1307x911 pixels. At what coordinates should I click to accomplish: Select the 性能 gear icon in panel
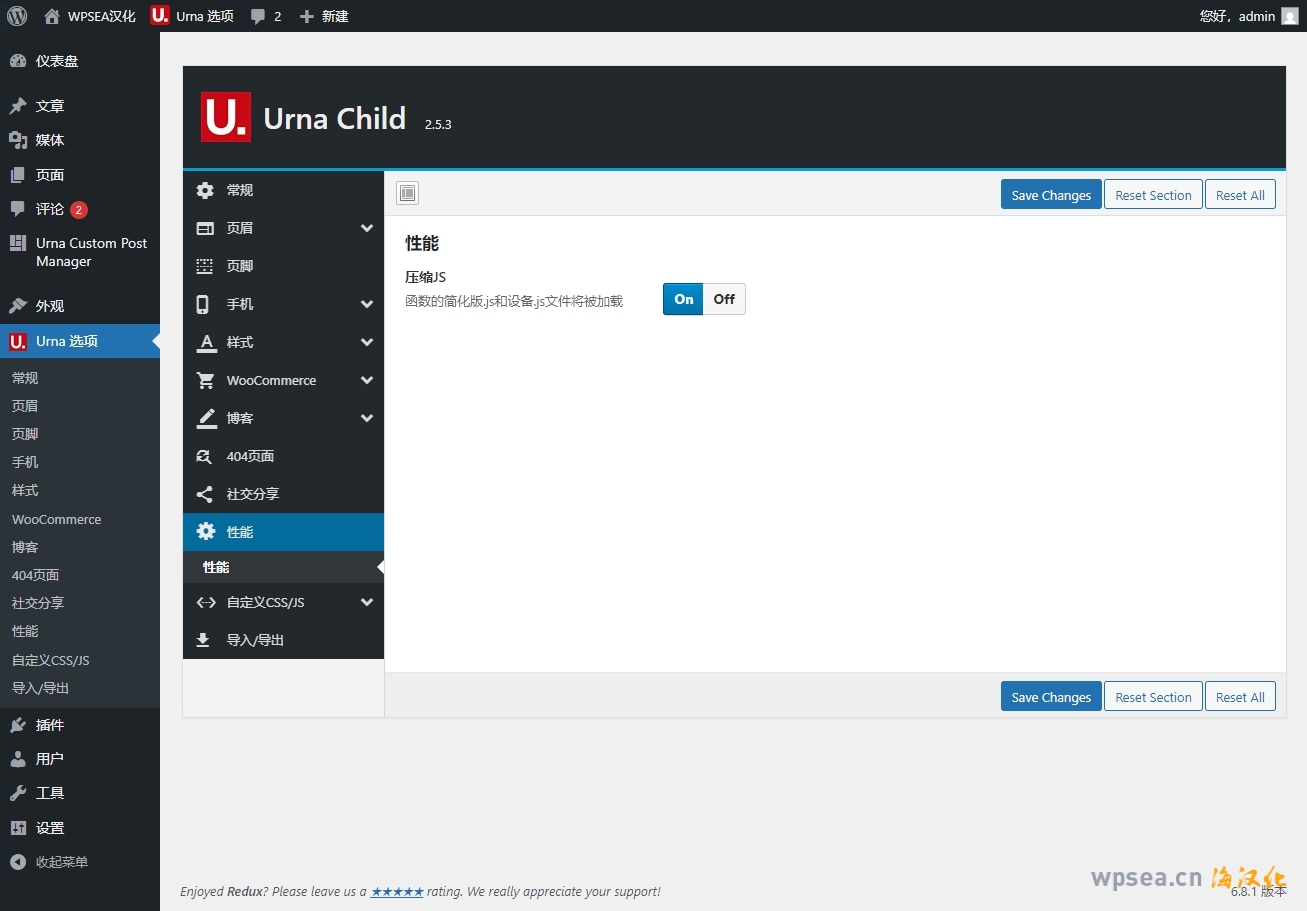click(206, 532)
